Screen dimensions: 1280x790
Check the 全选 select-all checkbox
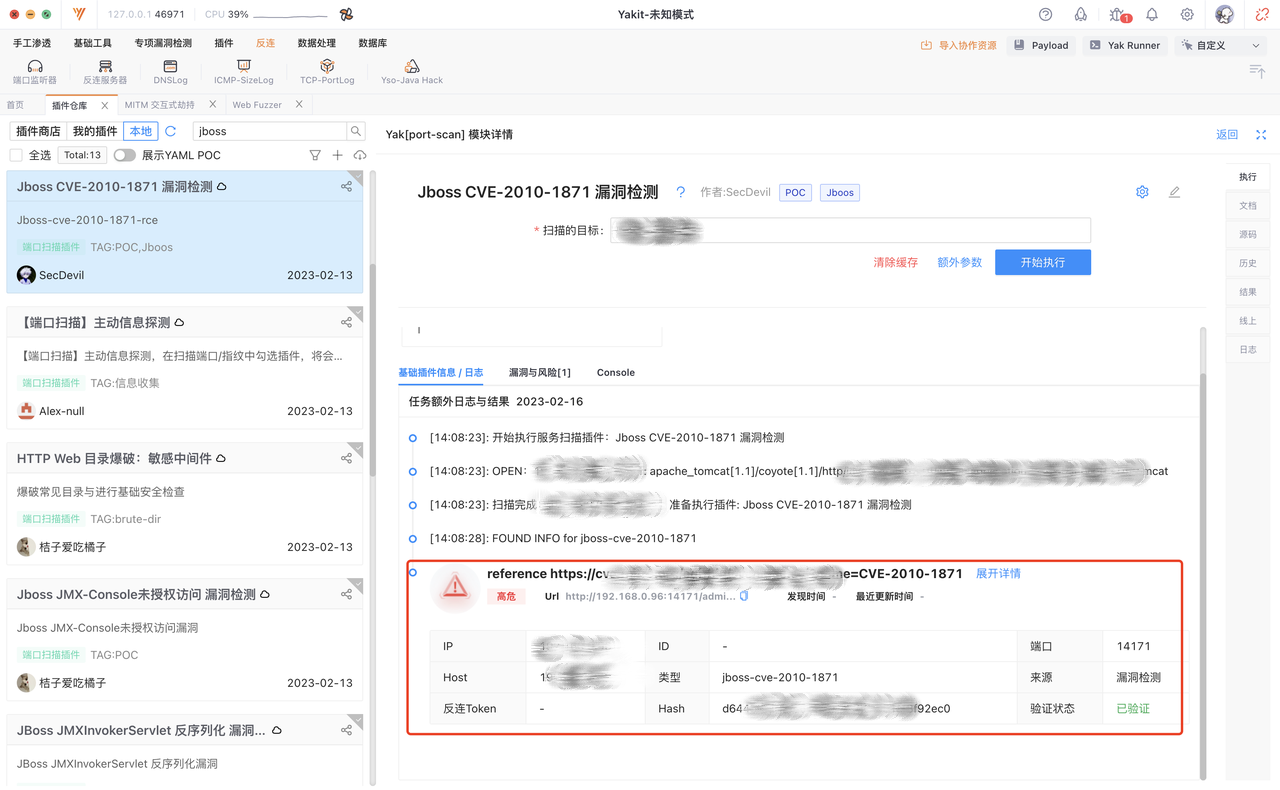click(x=16, y=155)
